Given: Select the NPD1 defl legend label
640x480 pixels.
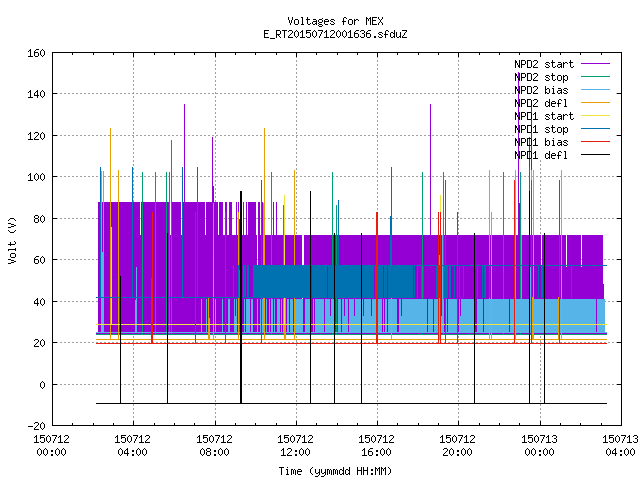Looking at the screenshot, I should (541, 155).
